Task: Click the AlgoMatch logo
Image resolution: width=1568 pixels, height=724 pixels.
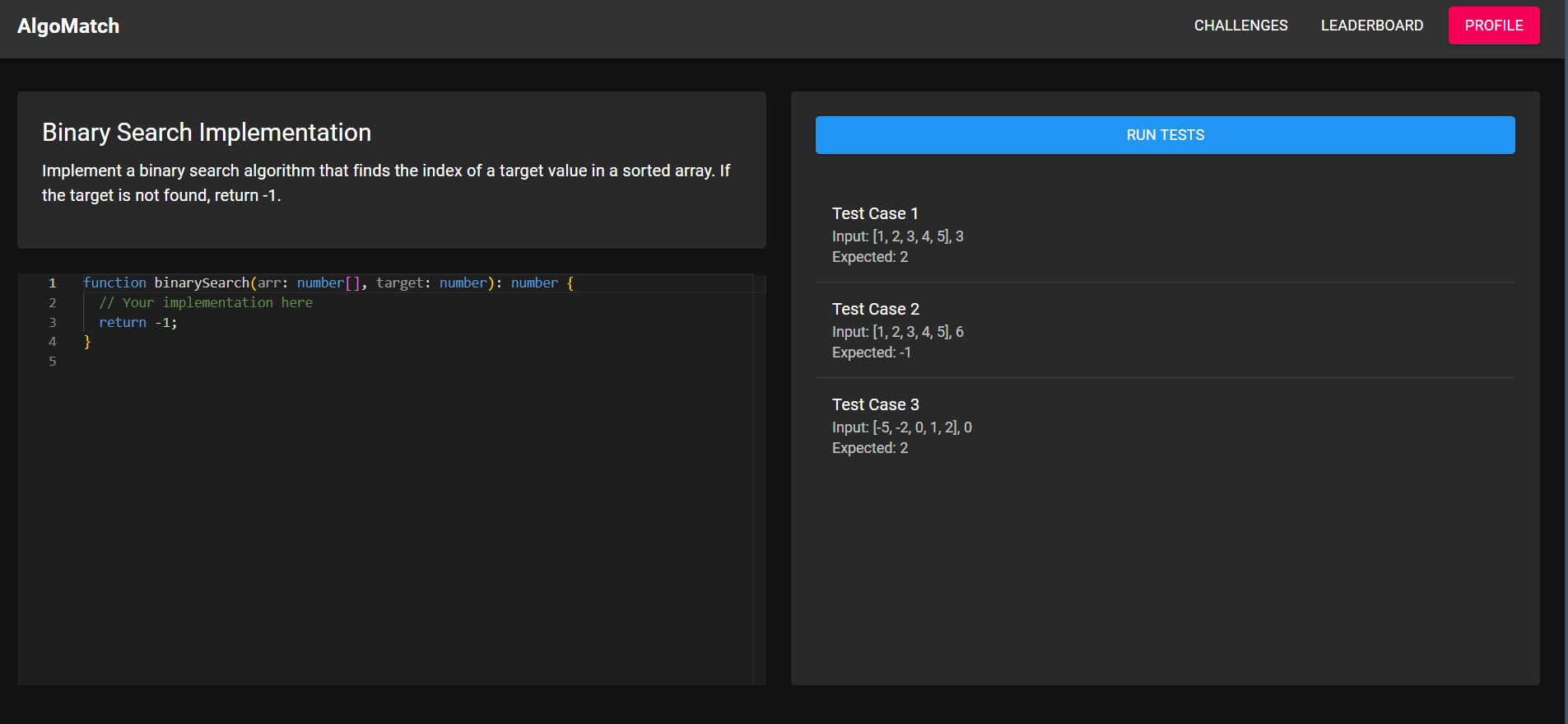Action: pyautogui.click(x=68, y=26)
